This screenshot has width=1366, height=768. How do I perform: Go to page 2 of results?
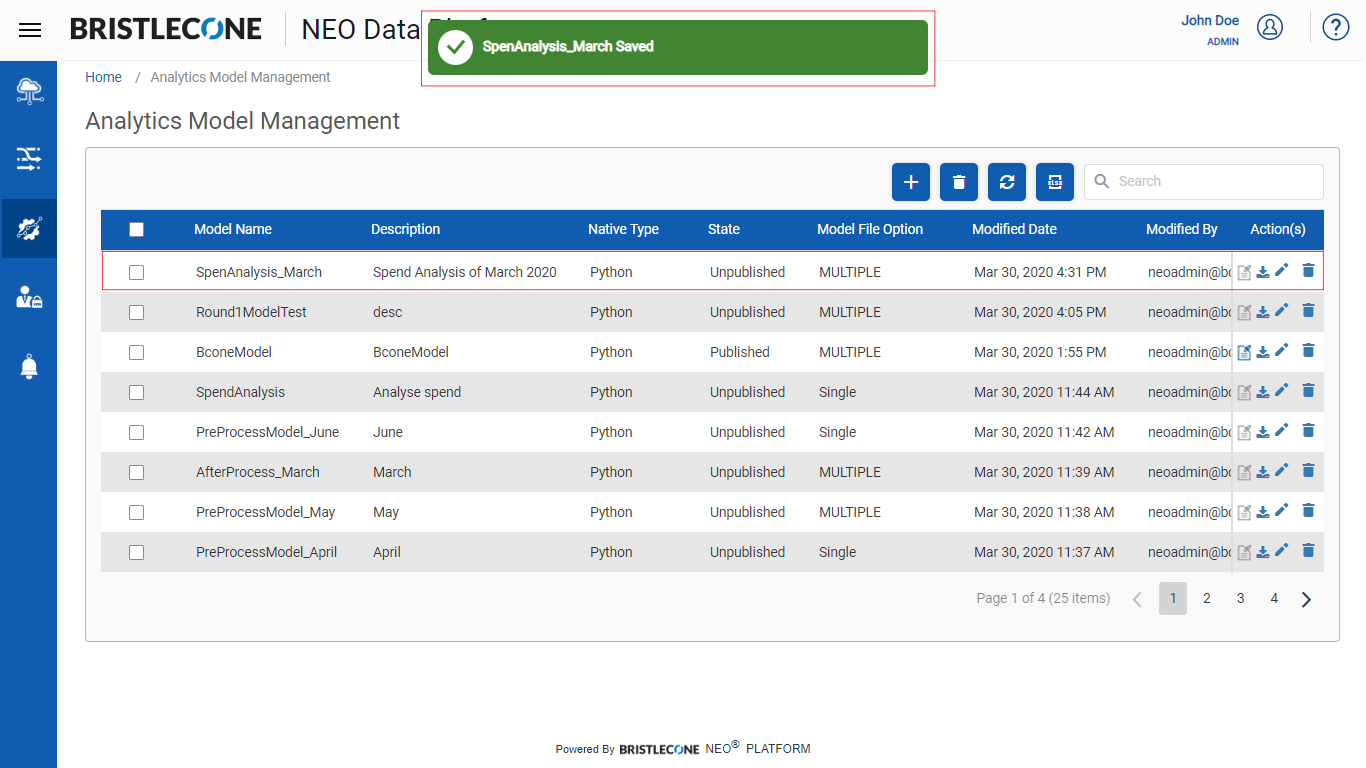[1207, 598]
